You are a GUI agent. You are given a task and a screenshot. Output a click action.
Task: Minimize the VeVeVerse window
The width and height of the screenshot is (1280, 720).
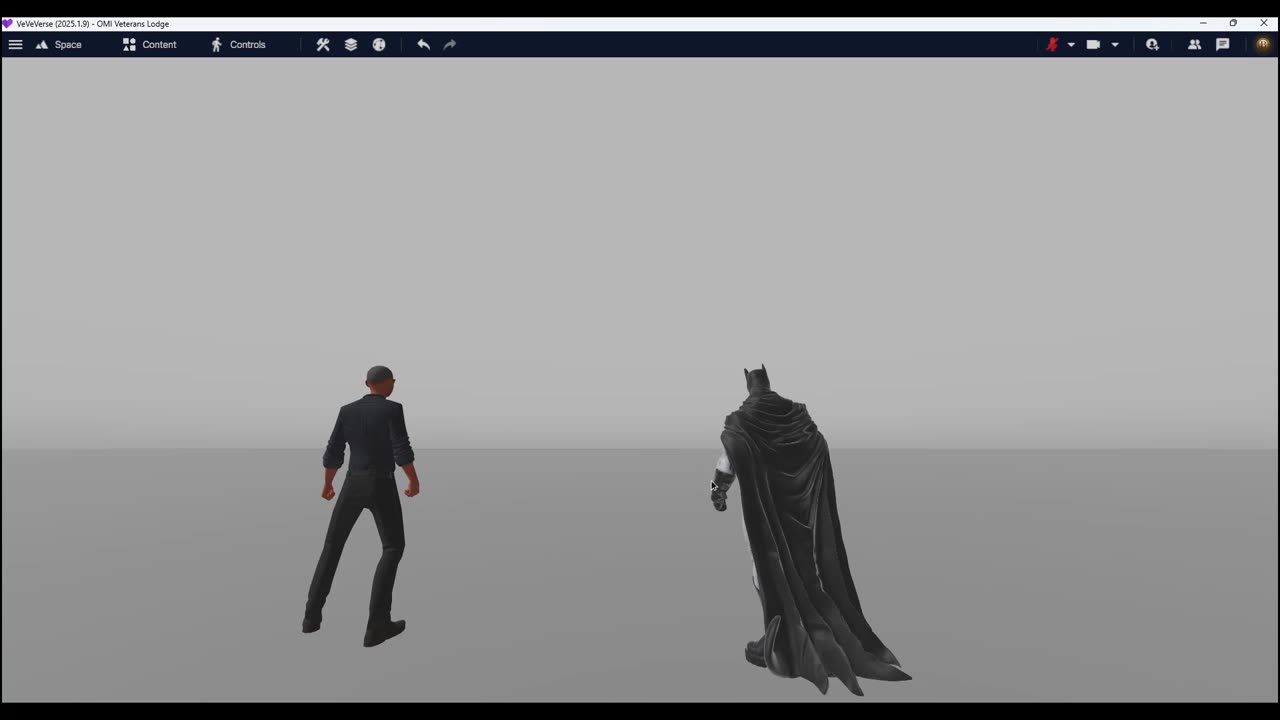pos(1203,23)
